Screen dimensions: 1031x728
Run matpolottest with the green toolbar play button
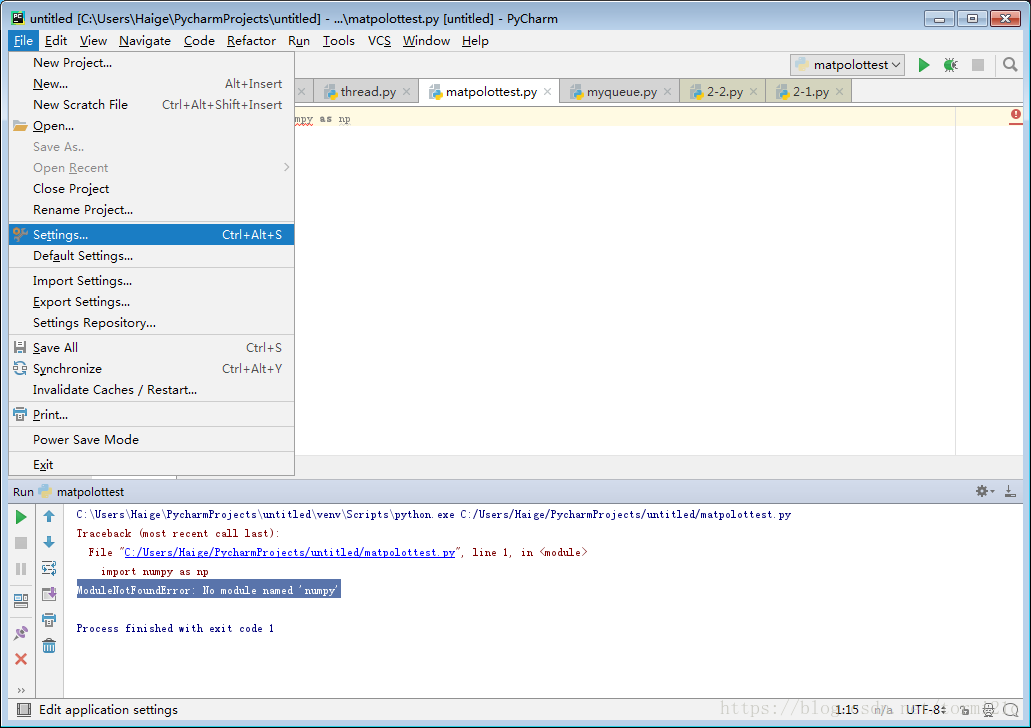(x=924, y=64)
